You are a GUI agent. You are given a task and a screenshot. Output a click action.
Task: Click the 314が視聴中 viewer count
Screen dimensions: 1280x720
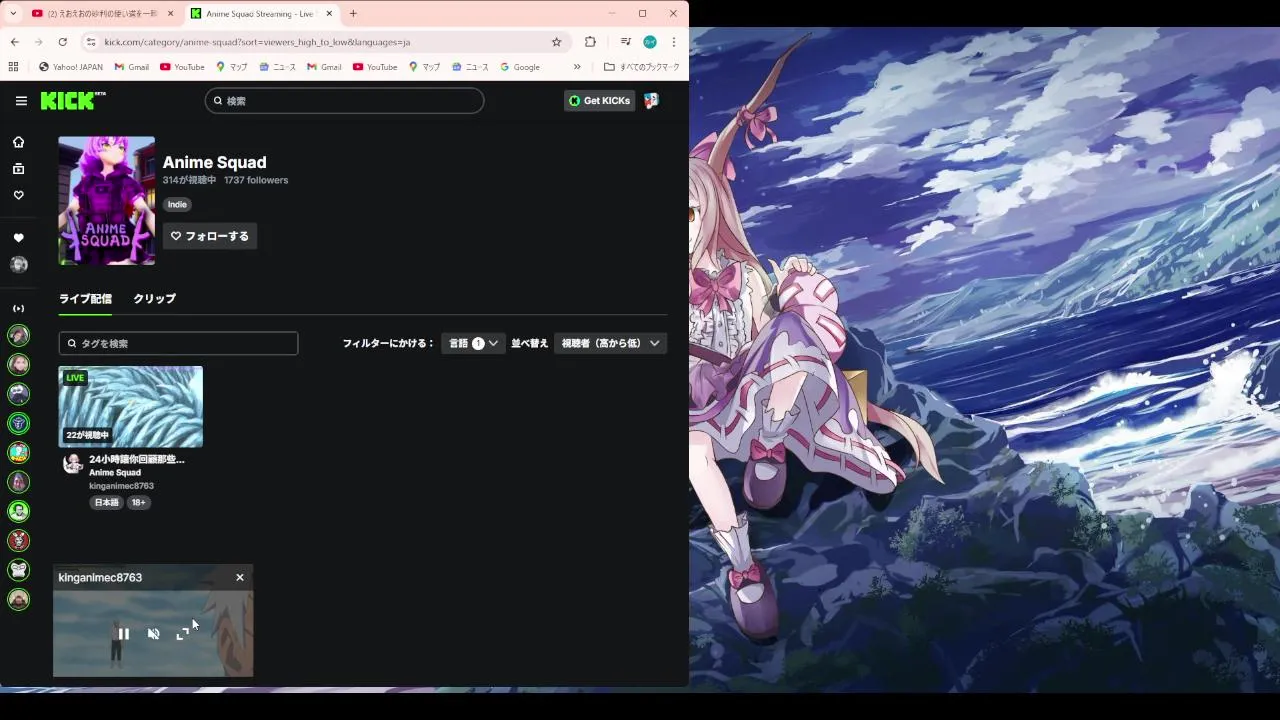pyautogui.click(x=190, y=180)
